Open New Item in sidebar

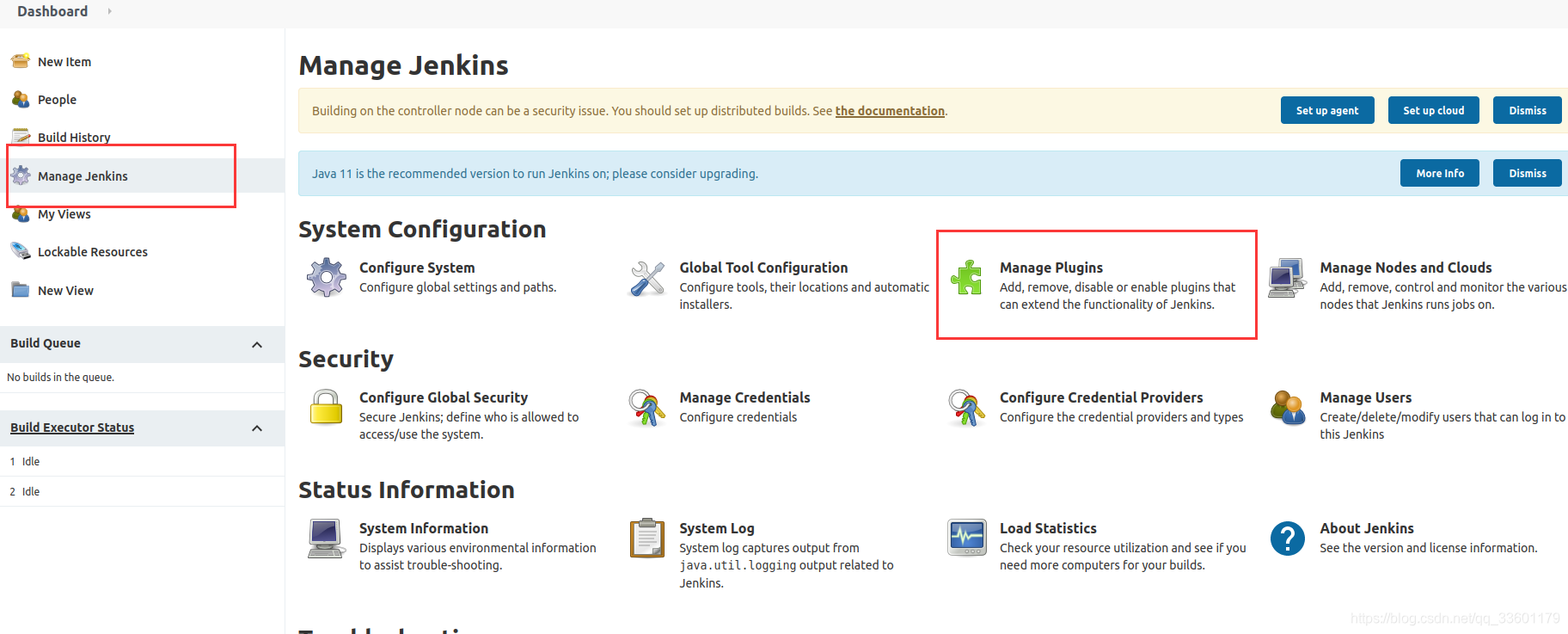[x=64, y=62]
